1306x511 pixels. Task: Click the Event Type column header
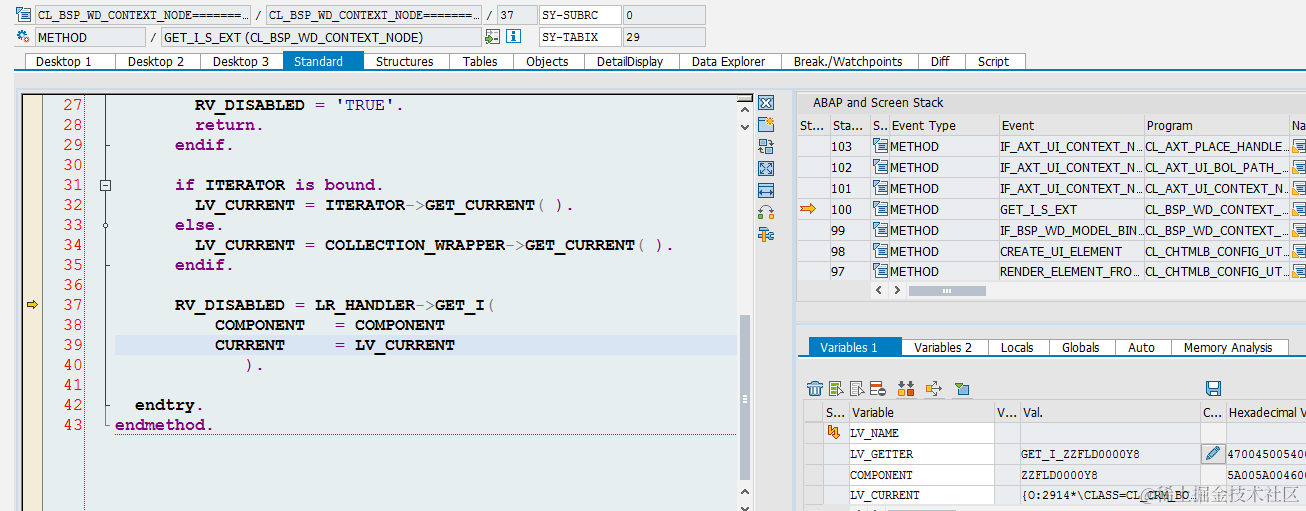tap(943, 125)
